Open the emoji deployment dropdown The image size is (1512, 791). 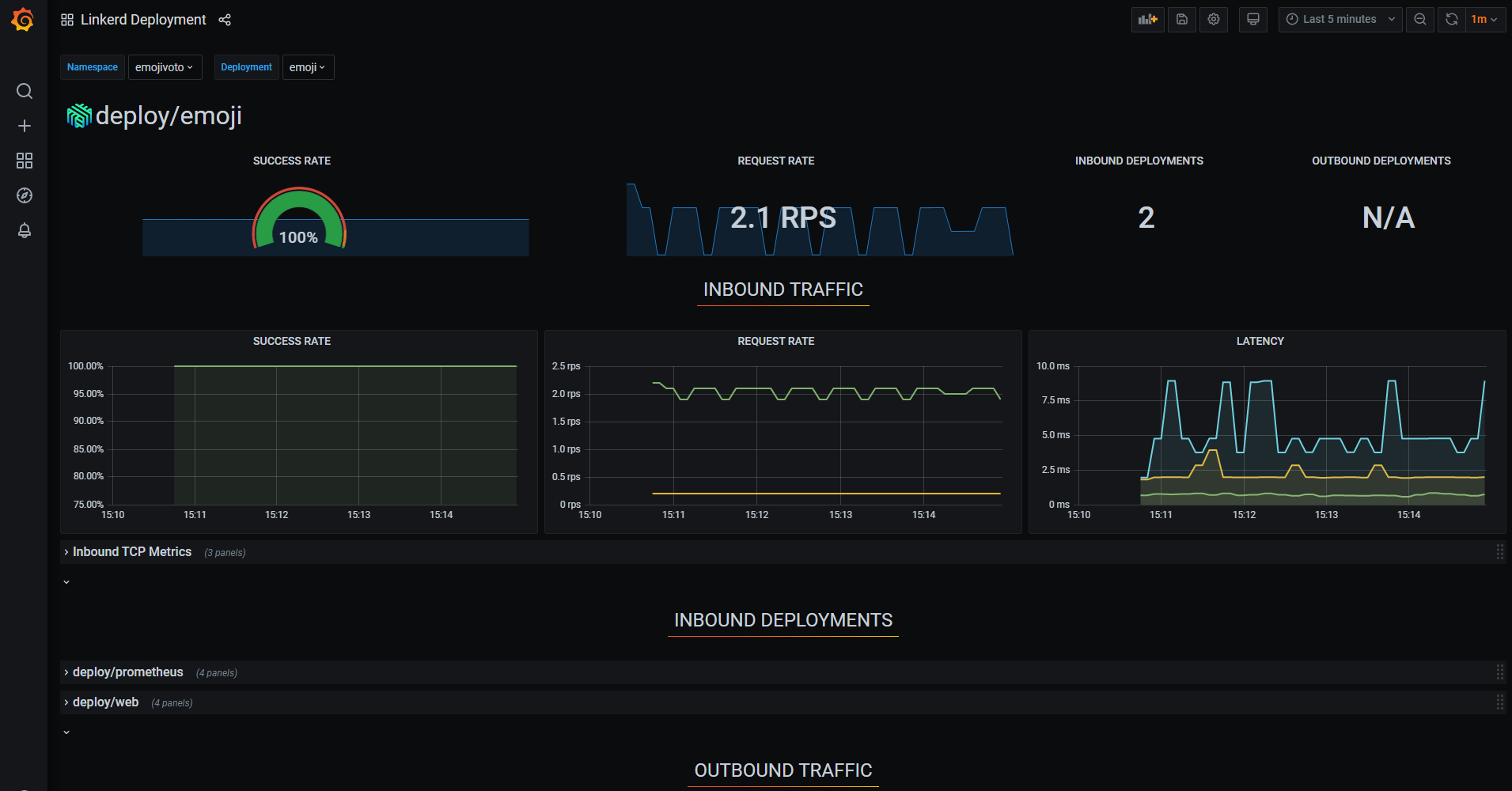pos(308,67)
